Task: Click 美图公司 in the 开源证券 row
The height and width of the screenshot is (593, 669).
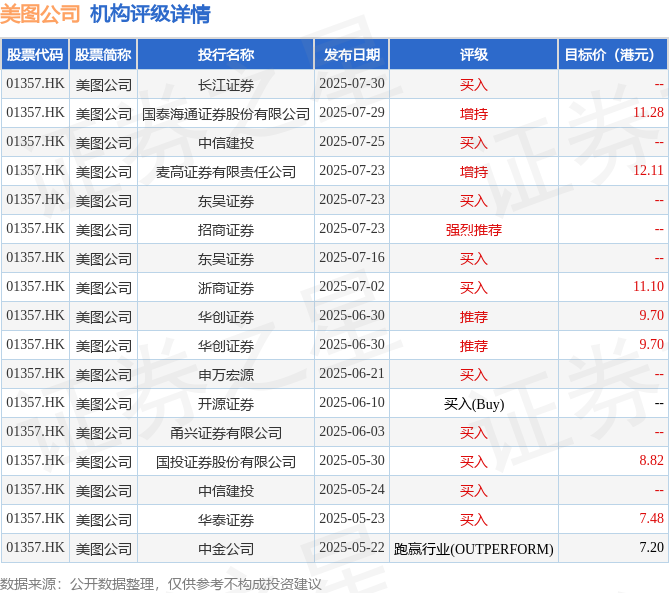Action: (104, 404)
